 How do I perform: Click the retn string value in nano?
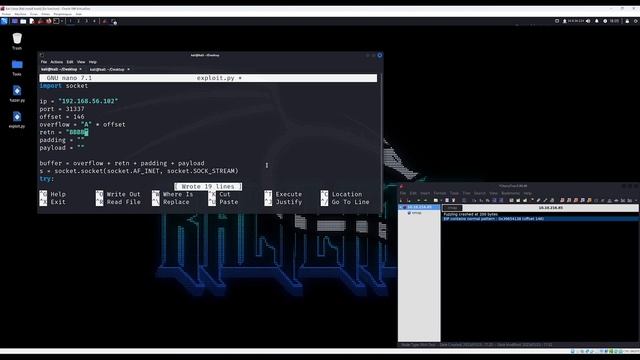(77, 132)
